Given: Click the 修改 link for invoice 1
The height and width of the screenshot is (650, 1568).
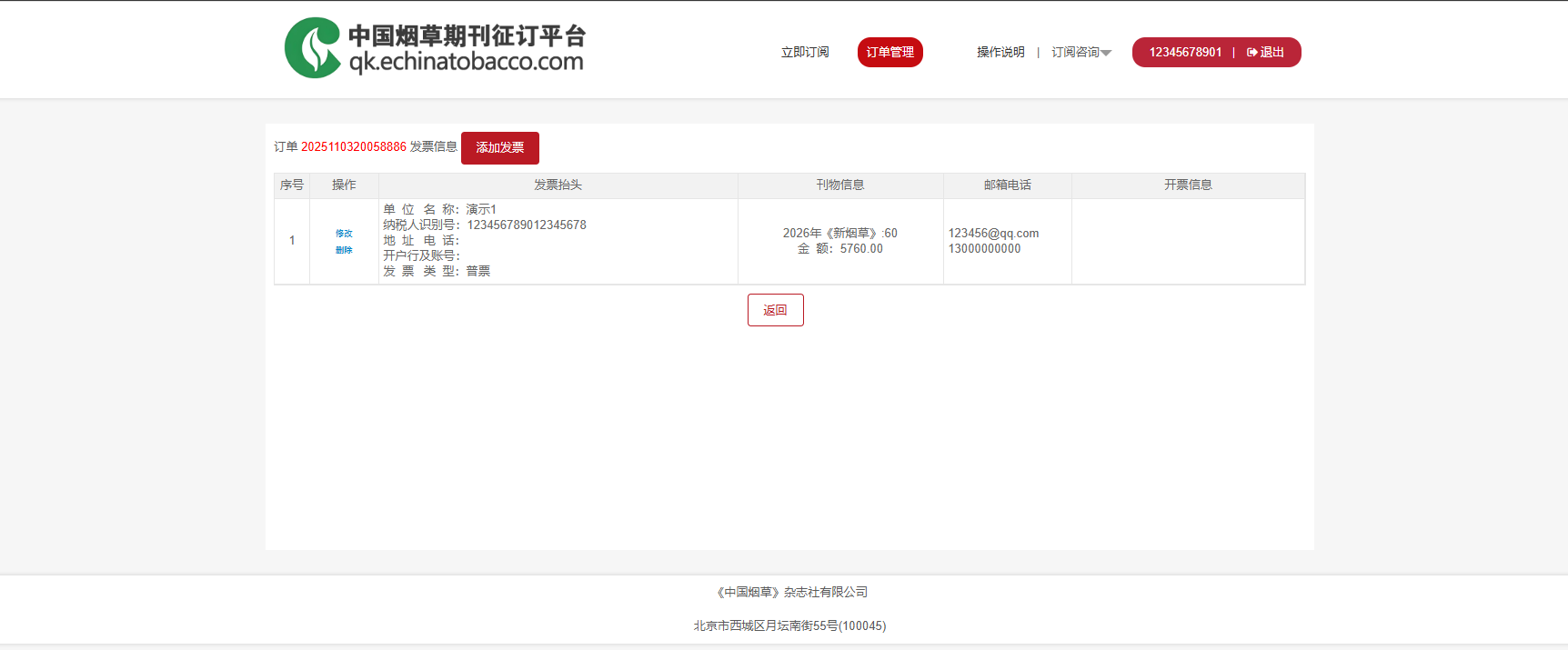Looking at the screenshot, I should (x=344, y=234).
